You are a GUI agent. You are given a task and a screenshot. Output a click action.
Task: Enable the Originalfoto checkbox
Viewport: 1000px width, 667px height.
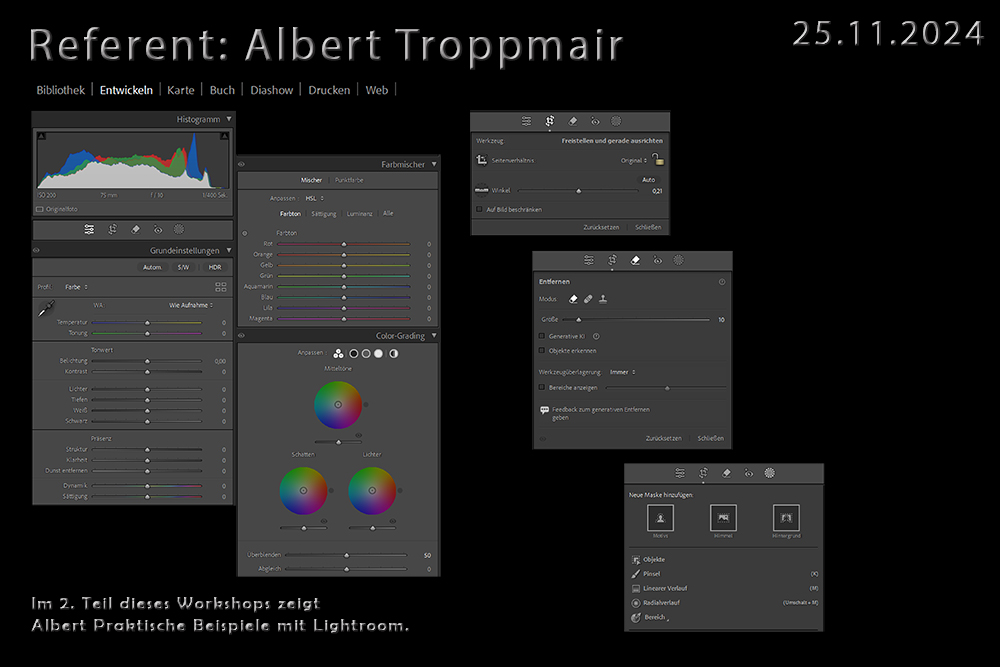pos(40,209)
